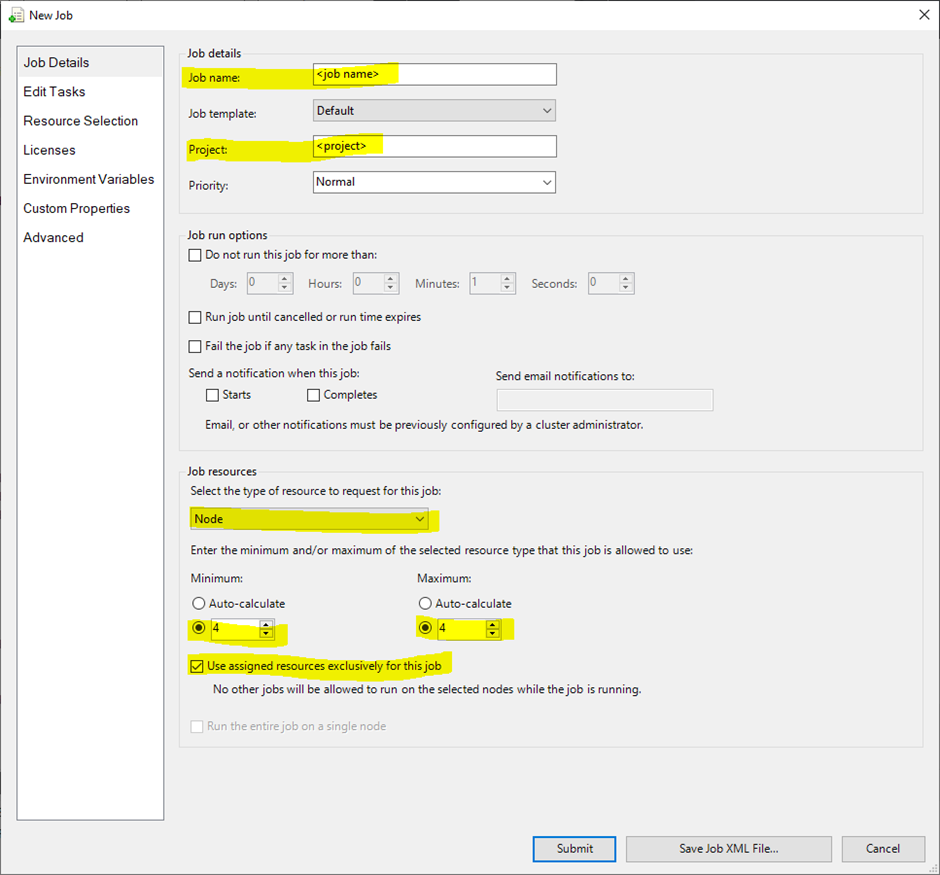Open the Job template dropdown
This screenshot has height=875, width=940.
point(435,110)
